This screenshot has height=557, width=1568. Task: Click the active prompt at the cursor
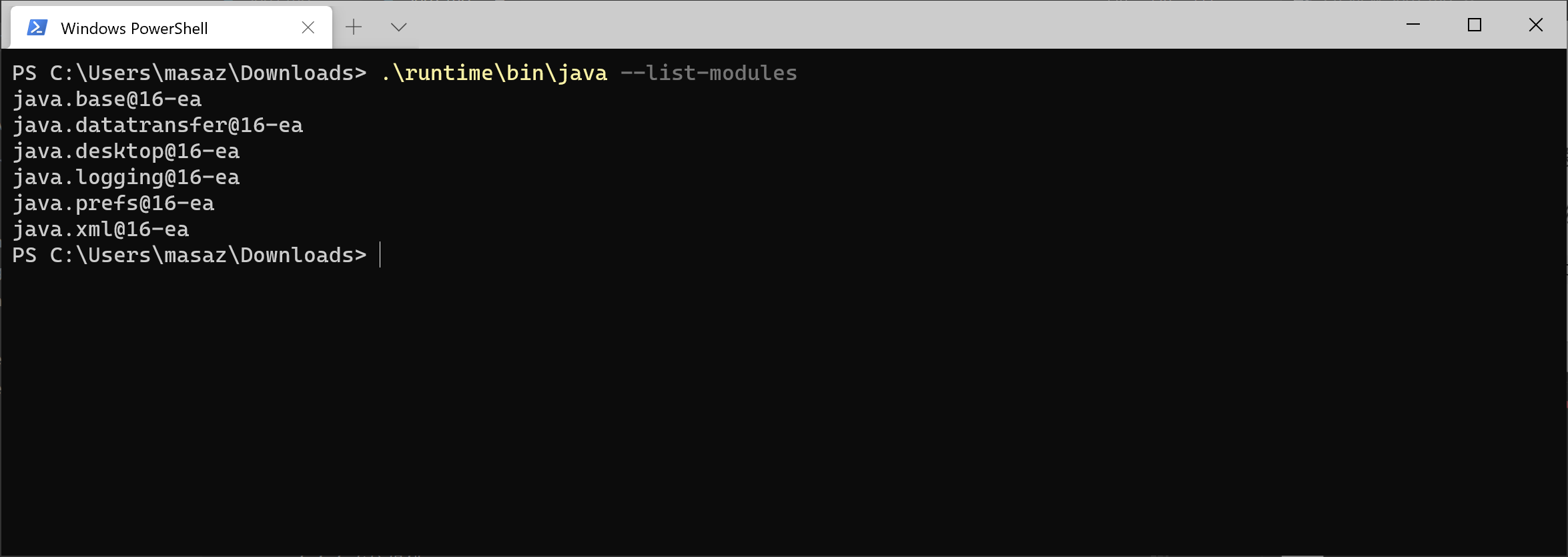[x=380, y=255]
